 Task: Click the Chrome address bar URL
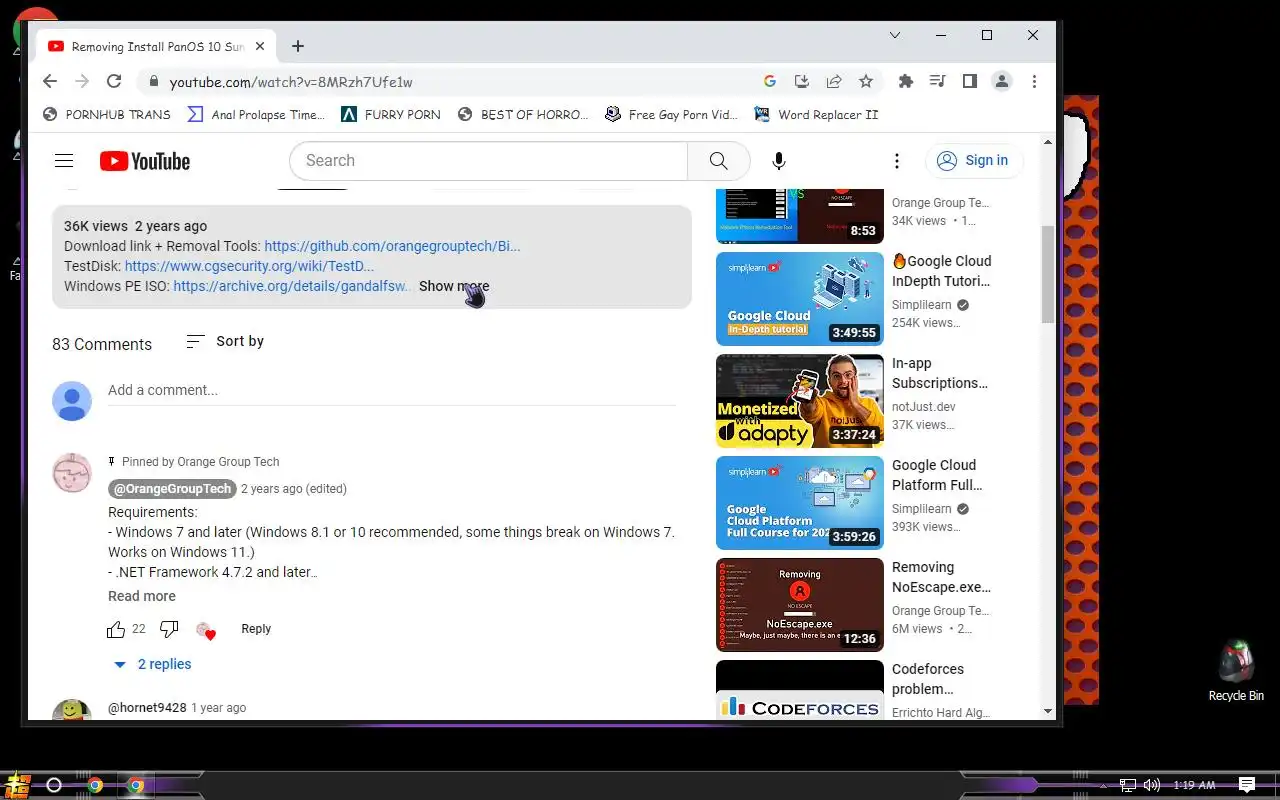click(x=291, y=82)
